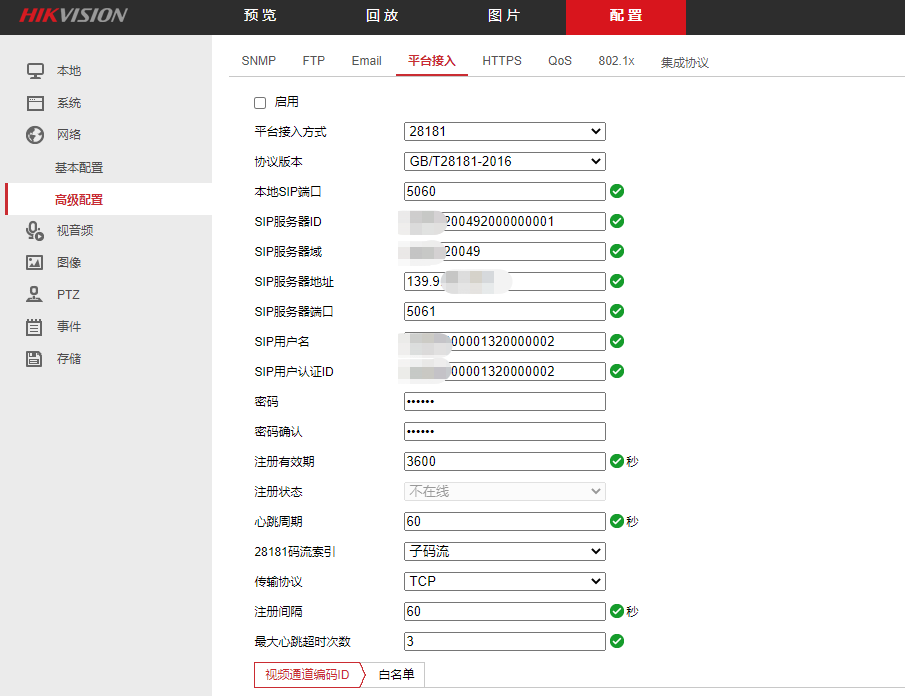Click the 本地SIP端口 input field

(x=504, y=192)
